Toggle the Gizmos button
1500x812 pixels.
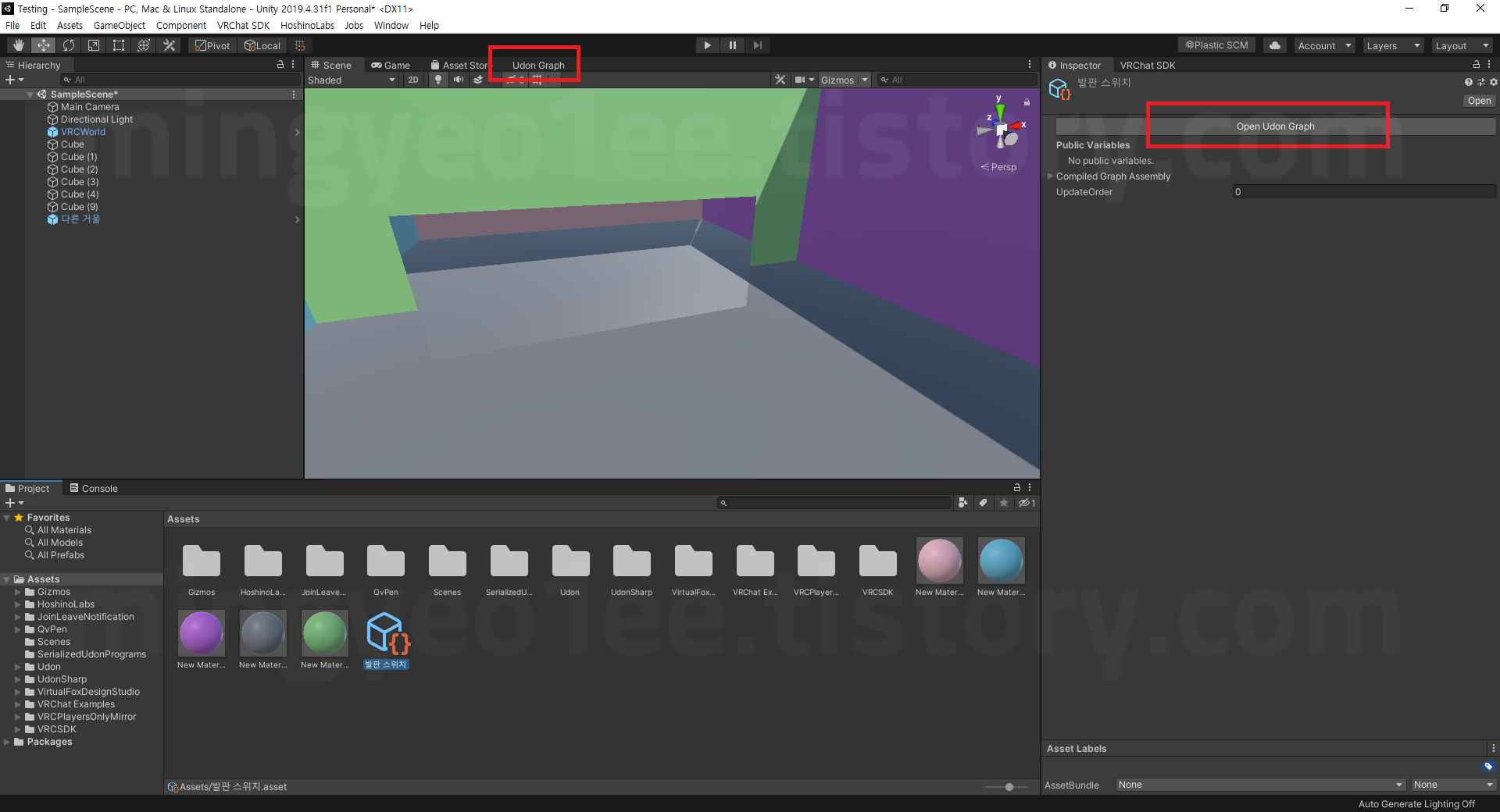click(837, 80)
